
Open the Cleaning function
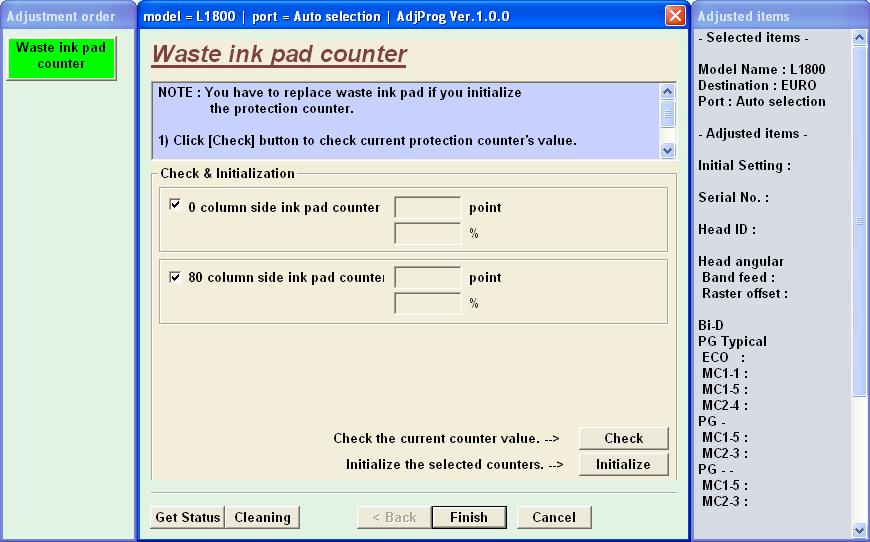(262, 517)
